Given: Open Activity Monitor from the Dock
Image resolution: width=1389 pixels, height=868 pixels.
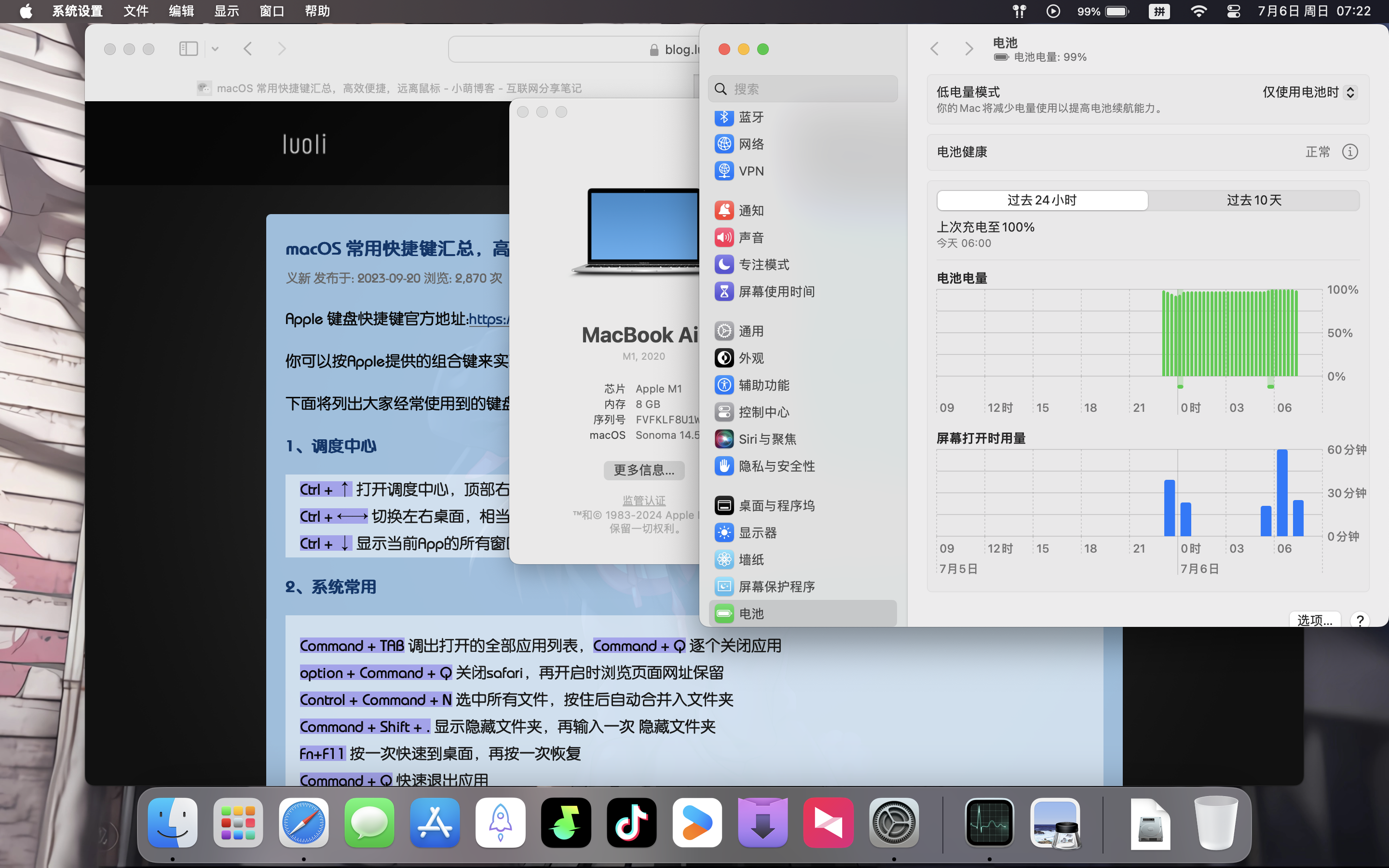Looking at the screenshot, I should tap(990, 823).
